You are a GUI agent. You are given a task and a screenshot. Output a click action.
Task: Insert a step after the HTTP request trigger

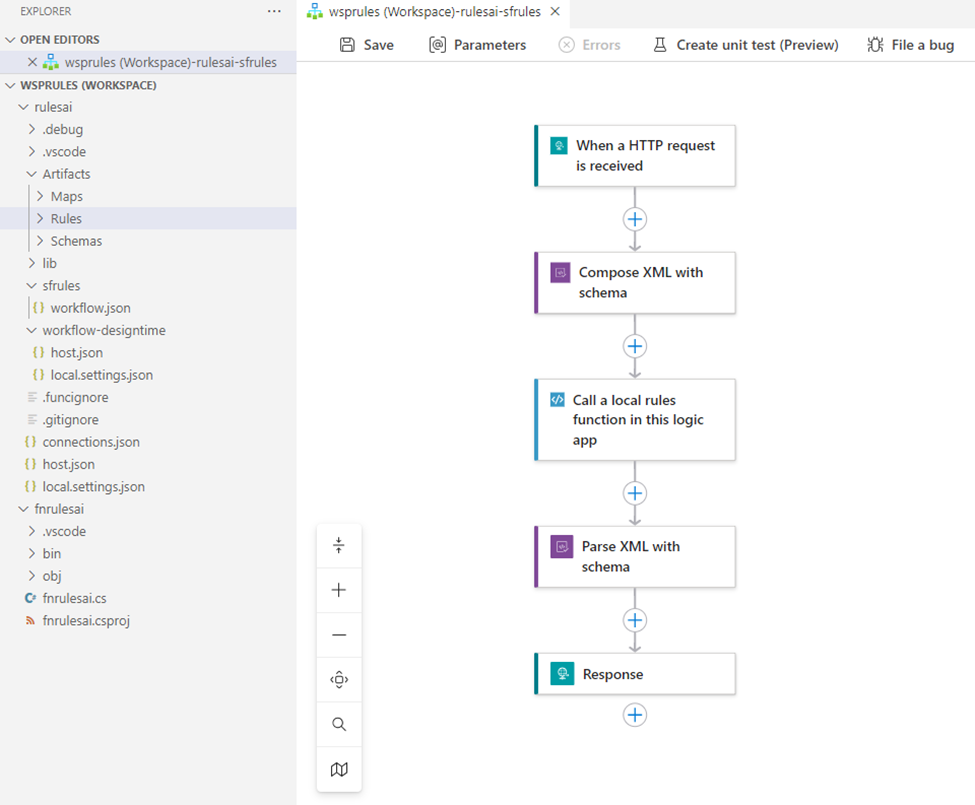(634, 219)
